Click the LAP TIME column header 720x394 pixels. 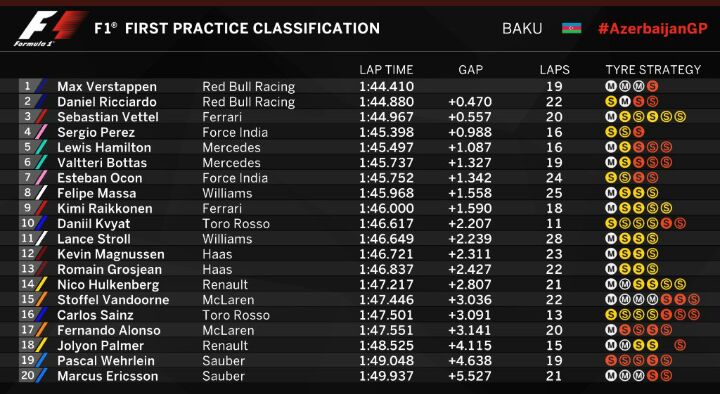click(x=386, y=70)
